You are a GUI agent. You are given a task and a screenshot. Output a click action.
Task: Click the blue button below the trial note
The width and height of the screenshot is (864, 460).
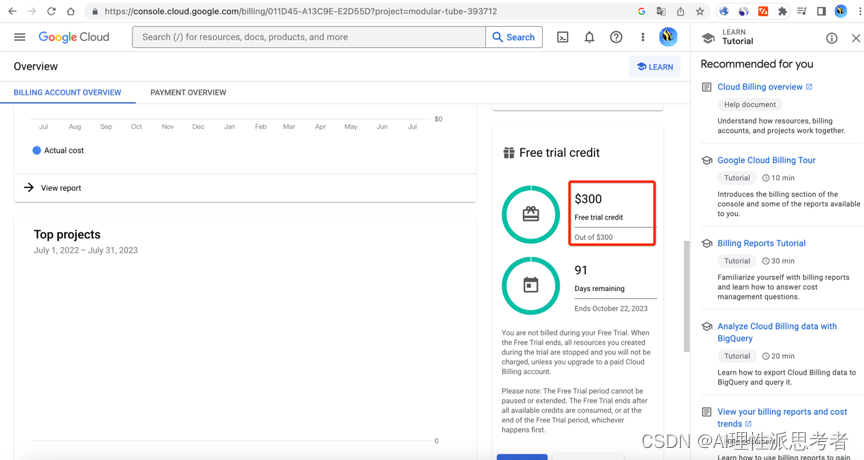point(522,457)
